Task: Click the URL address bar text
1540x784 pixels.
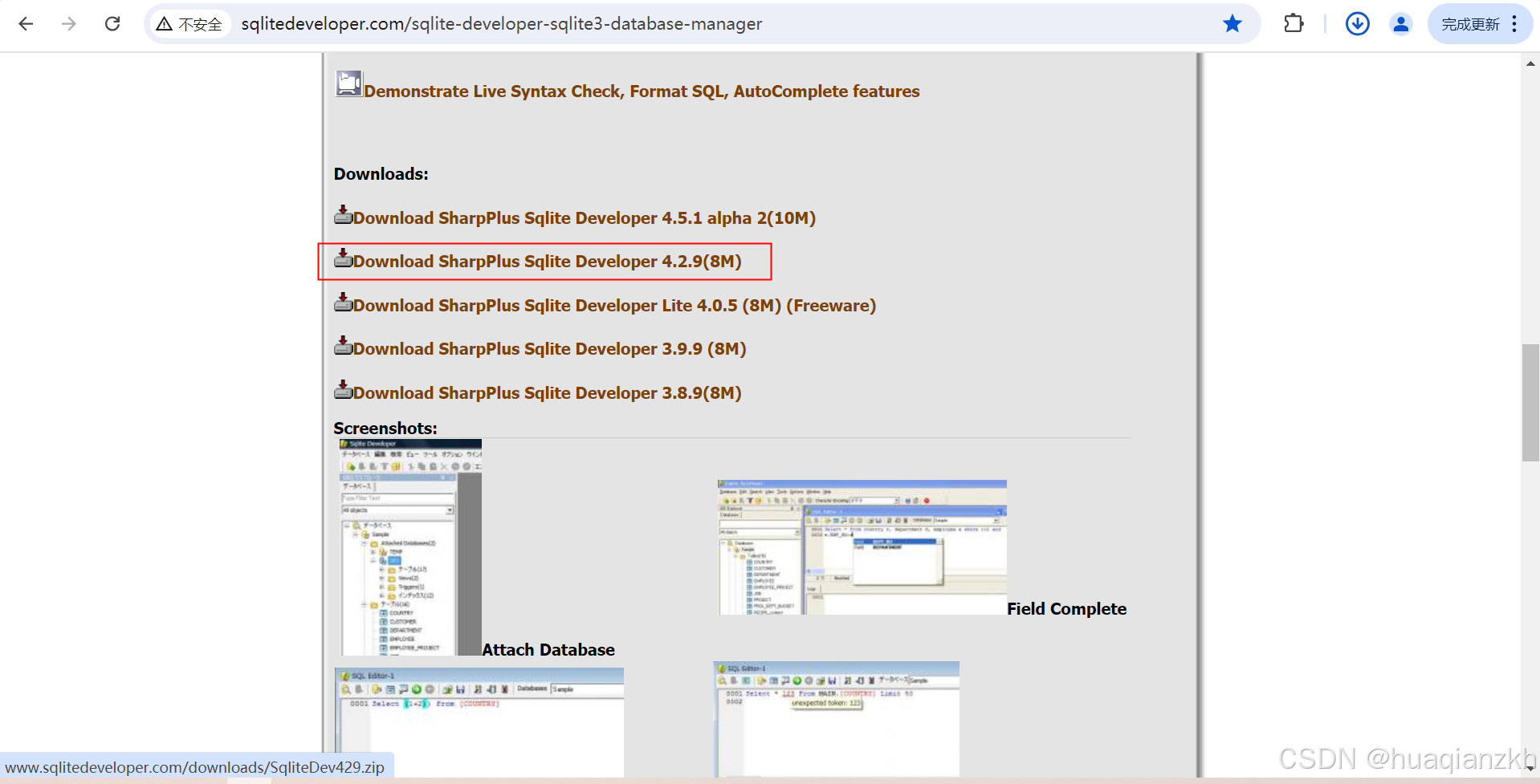Action: pyautogui.click(x=502, y=24)
